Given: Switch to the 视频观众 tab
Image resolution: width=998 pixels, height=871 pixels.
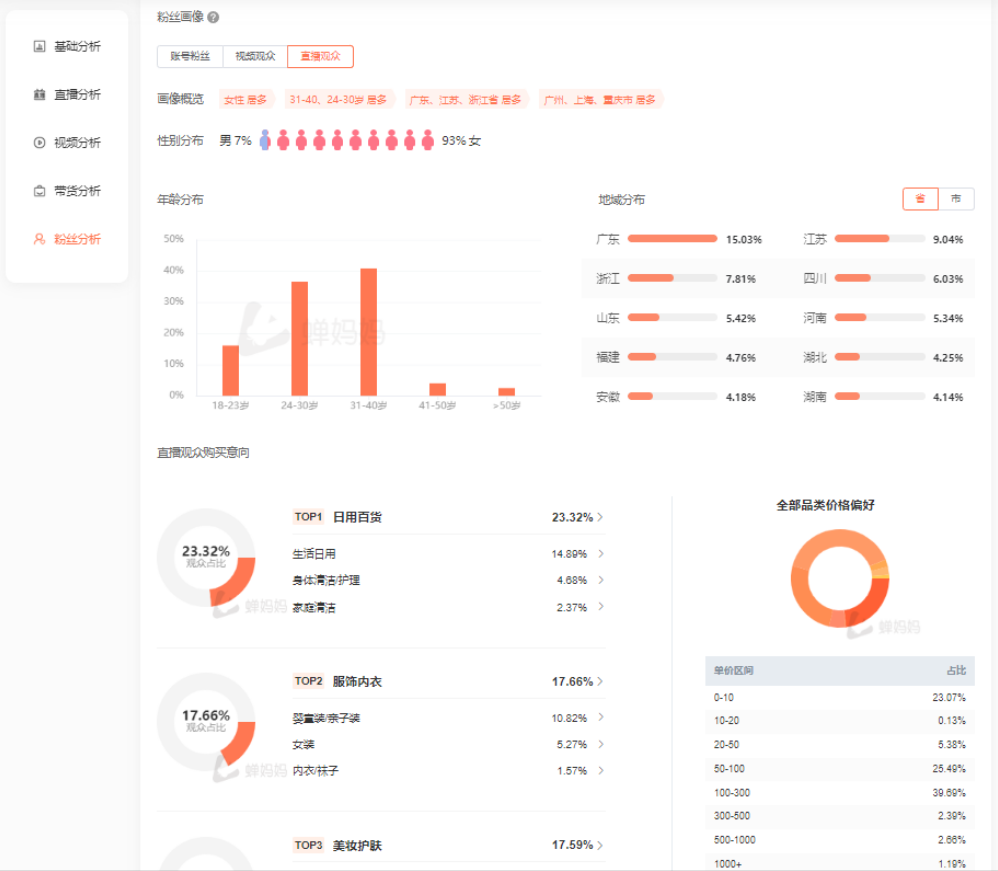Looking at the screenshot, I should (255, 56).
